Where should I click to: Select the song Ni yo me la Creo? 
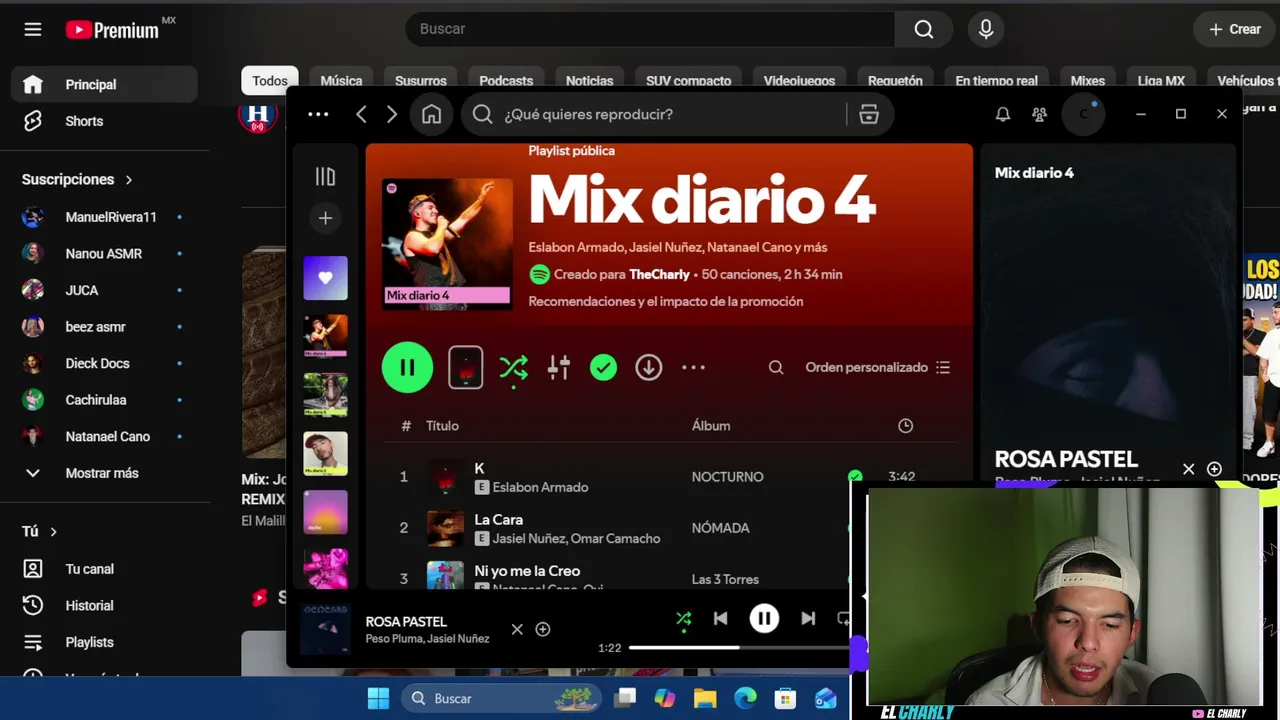pos(527,571)
